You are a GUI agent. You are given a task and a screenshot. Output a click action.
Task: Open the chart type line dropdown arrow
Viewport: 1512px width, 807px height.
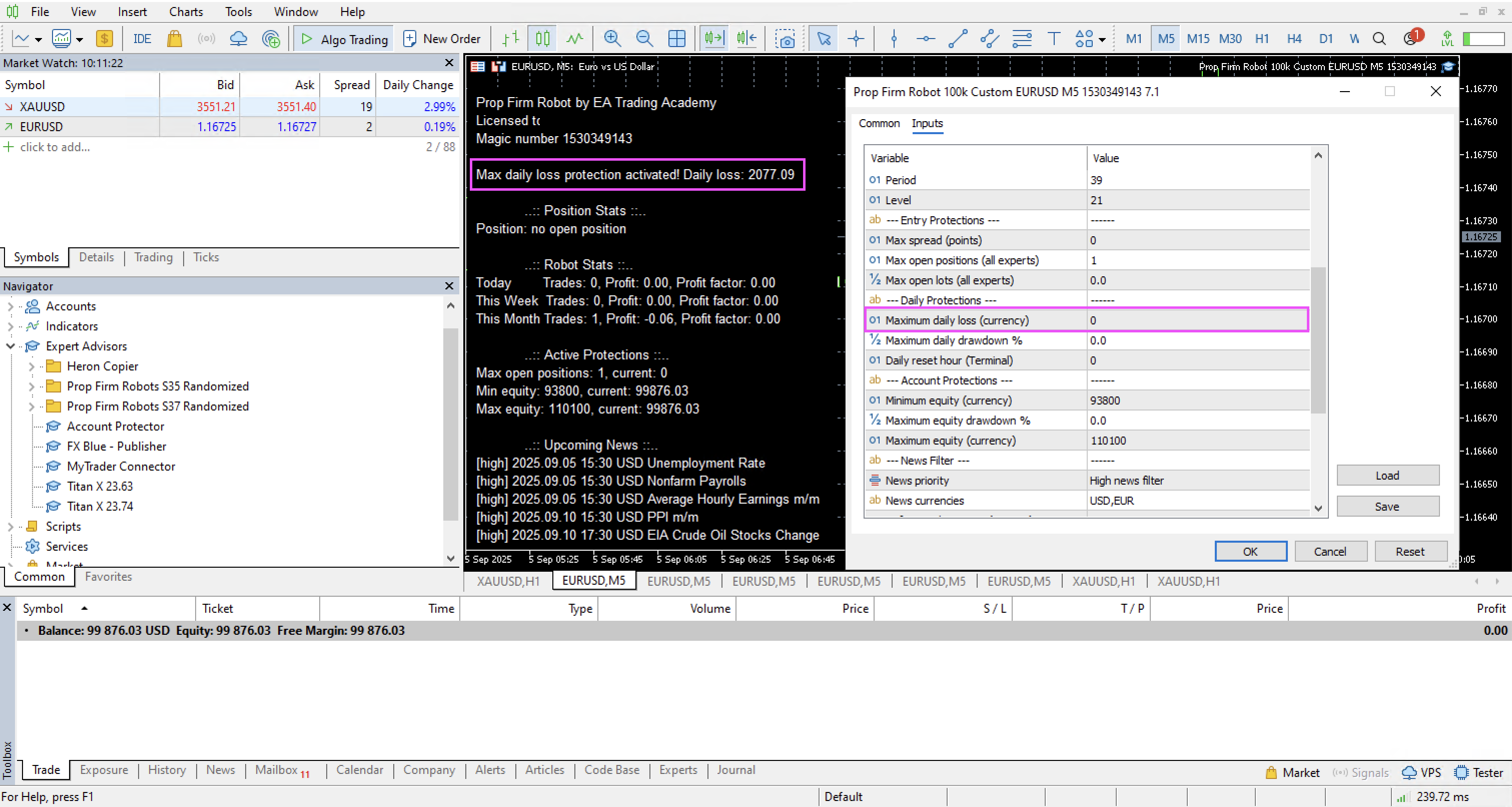[38, 40]
